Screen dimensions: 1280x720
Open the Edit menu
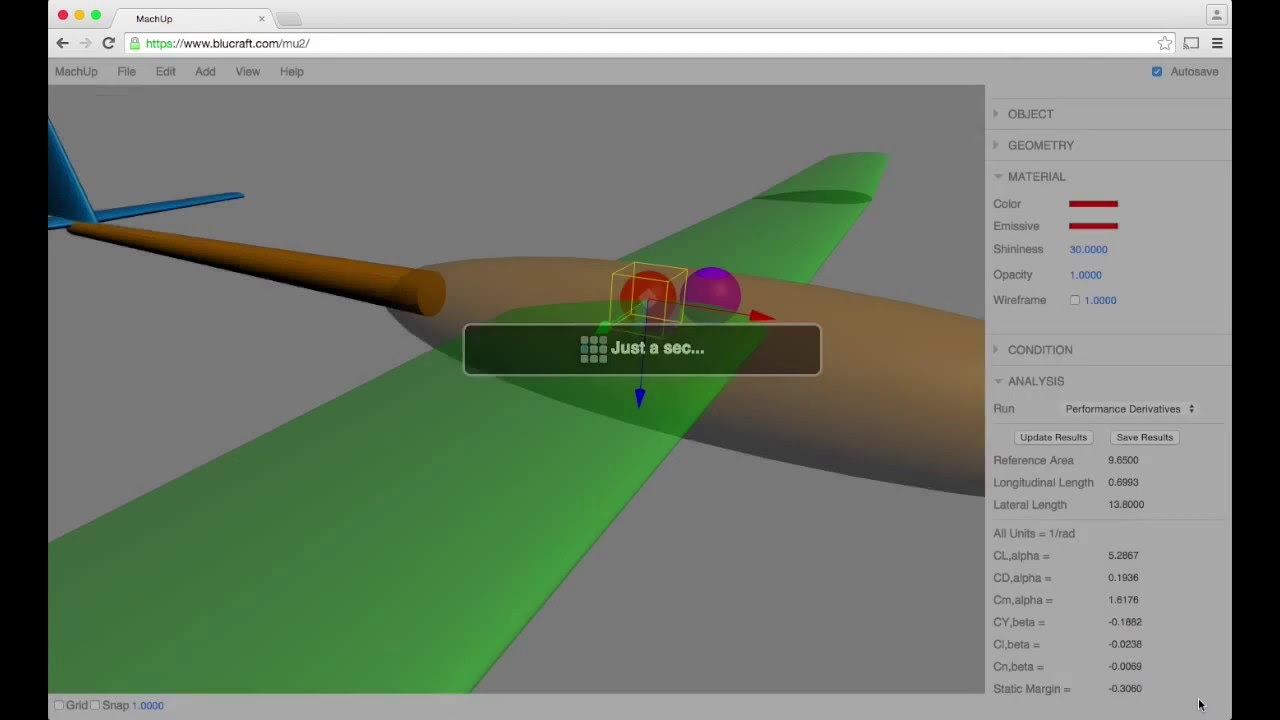165,72
